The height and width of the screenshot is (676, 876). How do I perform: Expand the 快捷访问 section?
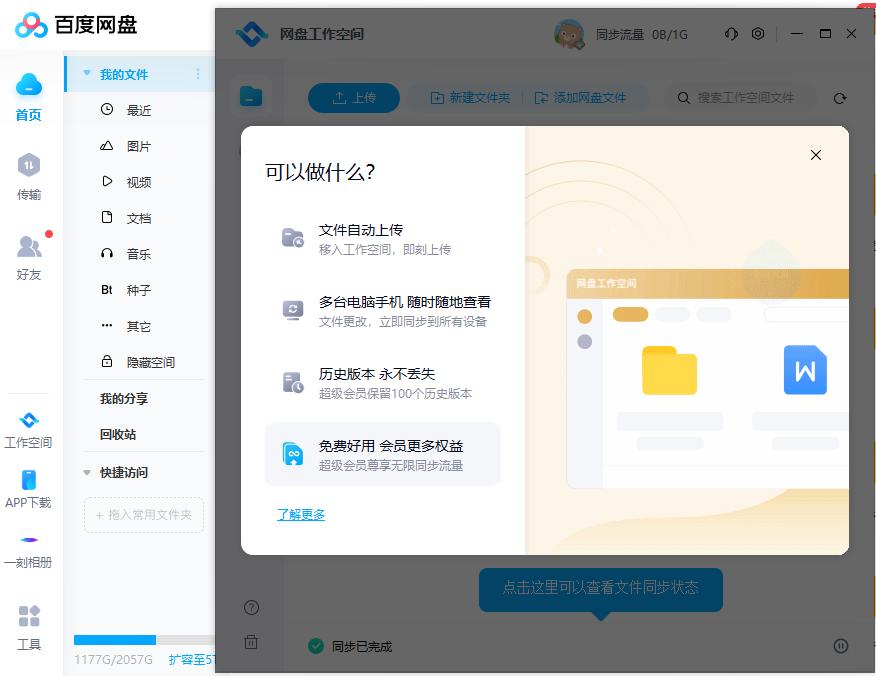88,471
